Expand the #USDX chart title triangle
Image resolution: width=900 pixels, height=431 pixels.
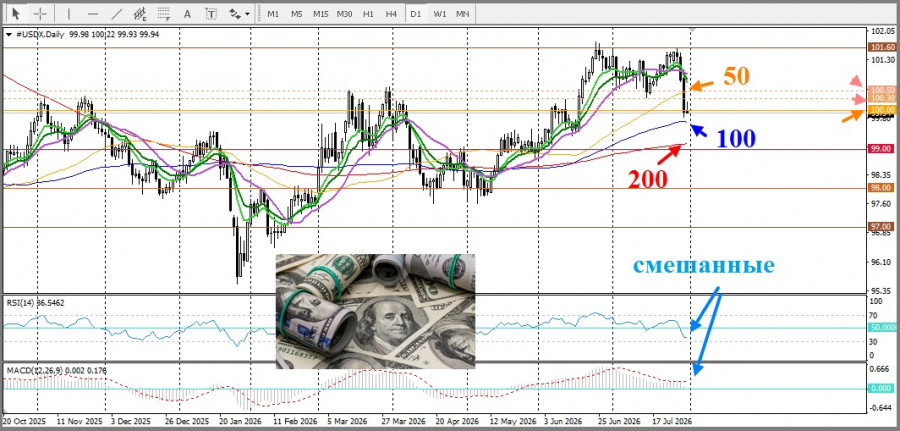(x=7, y=34)
